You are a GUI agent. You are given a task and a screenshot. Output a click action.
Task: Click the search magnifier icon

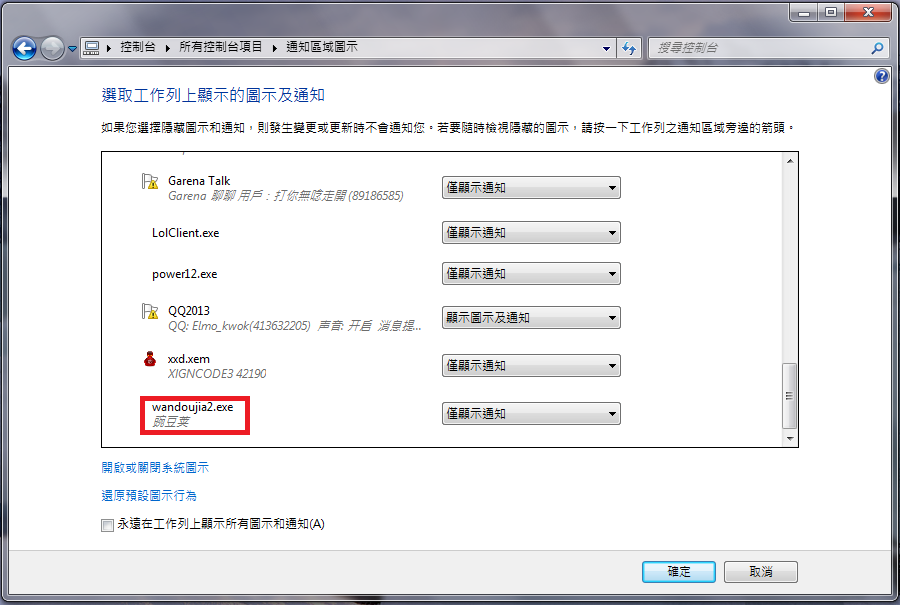[877, 48]
